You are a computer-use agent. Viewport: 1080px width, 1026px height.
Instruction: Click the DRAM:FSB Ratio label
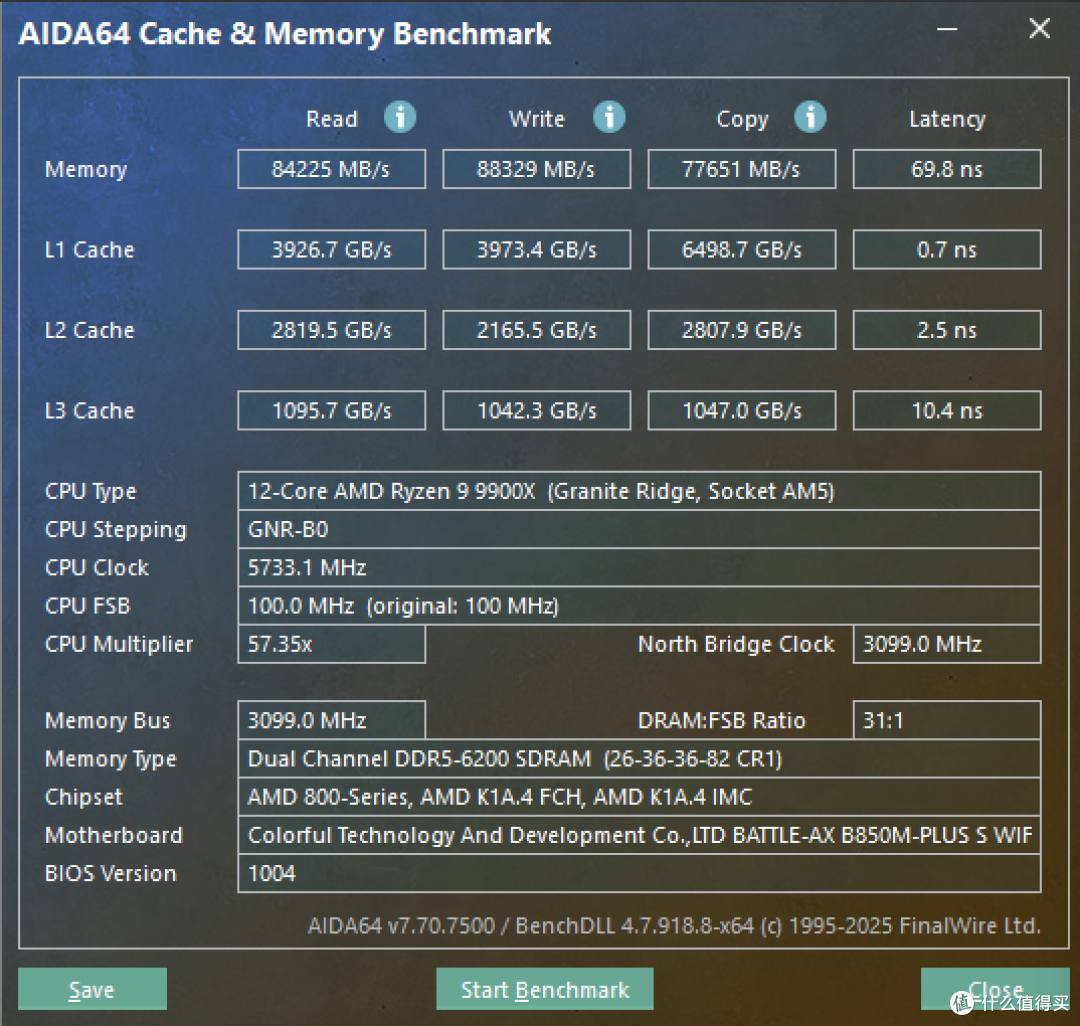click(722, 720)
